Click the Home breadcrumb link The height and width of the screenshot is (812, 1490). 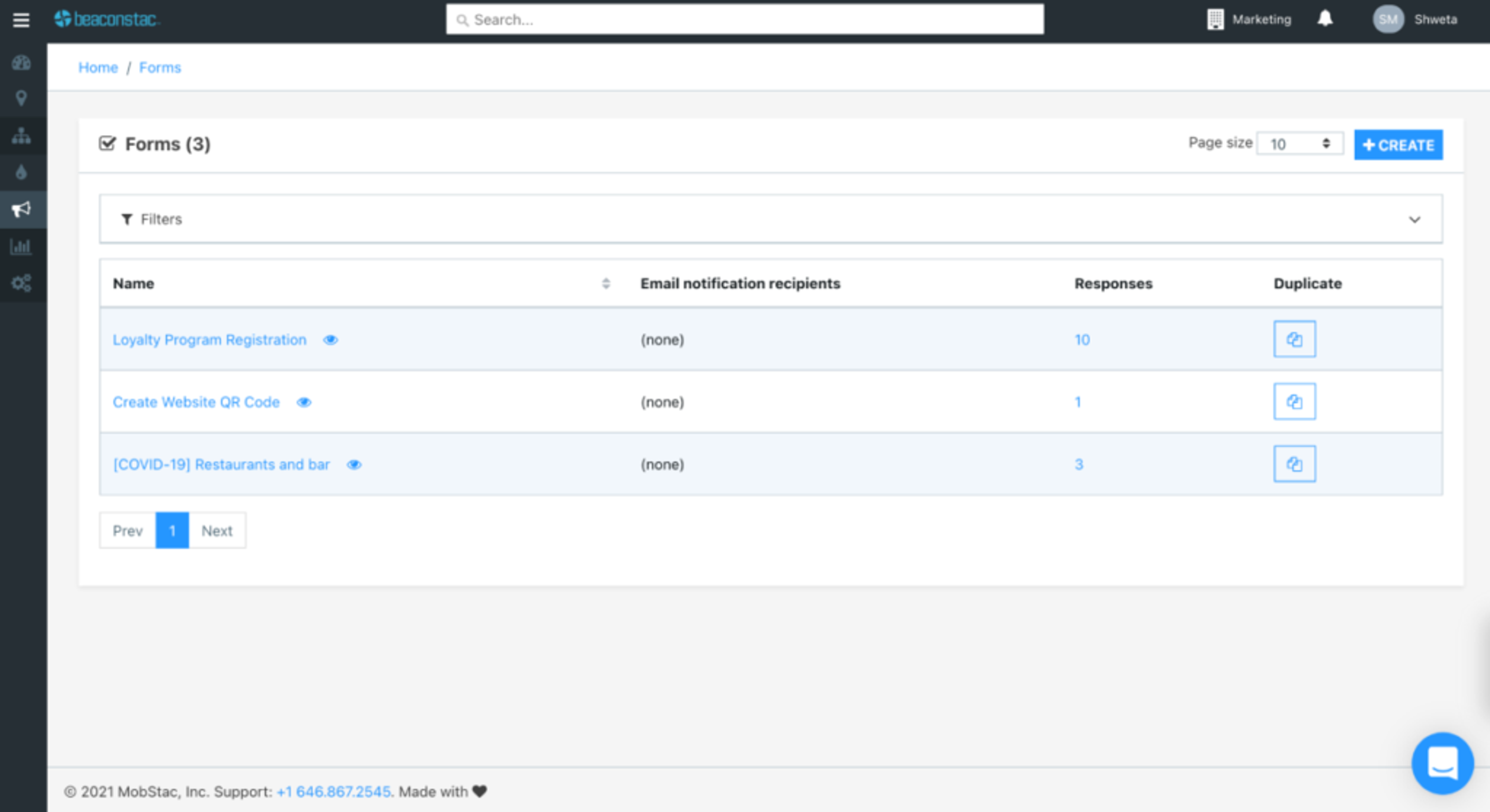click(98, 68)
